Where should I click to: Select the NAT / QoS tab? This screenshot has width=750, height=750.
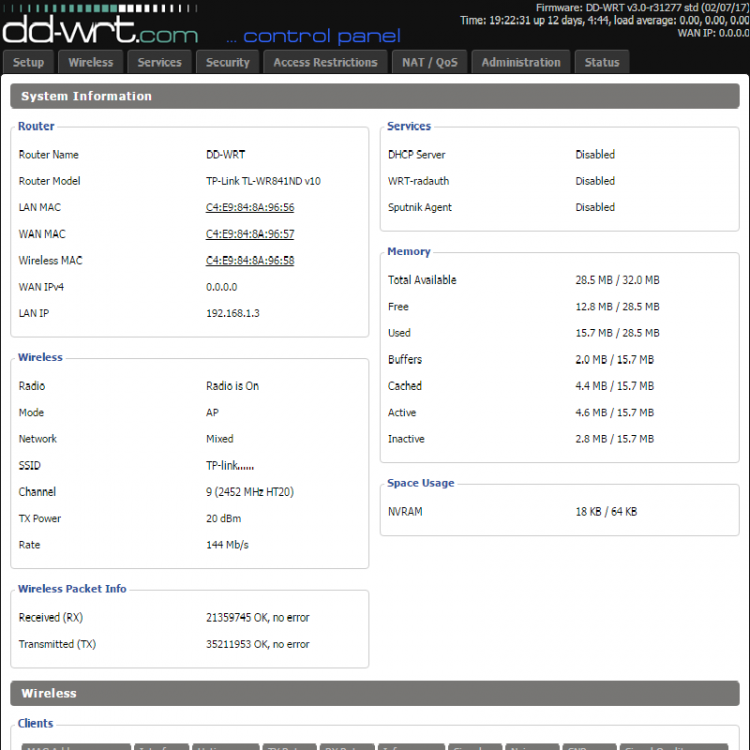point(430,62)
